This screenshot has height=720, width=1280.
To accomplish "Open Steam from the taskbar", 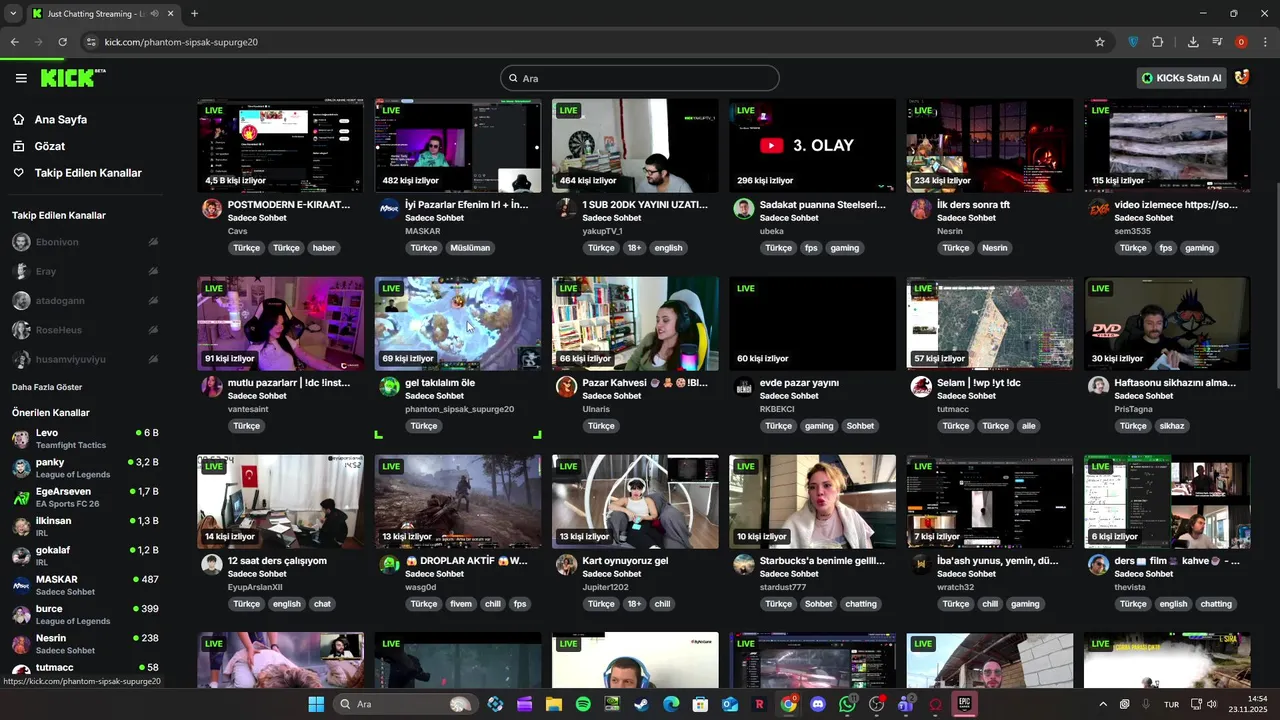I will [641, 704].
